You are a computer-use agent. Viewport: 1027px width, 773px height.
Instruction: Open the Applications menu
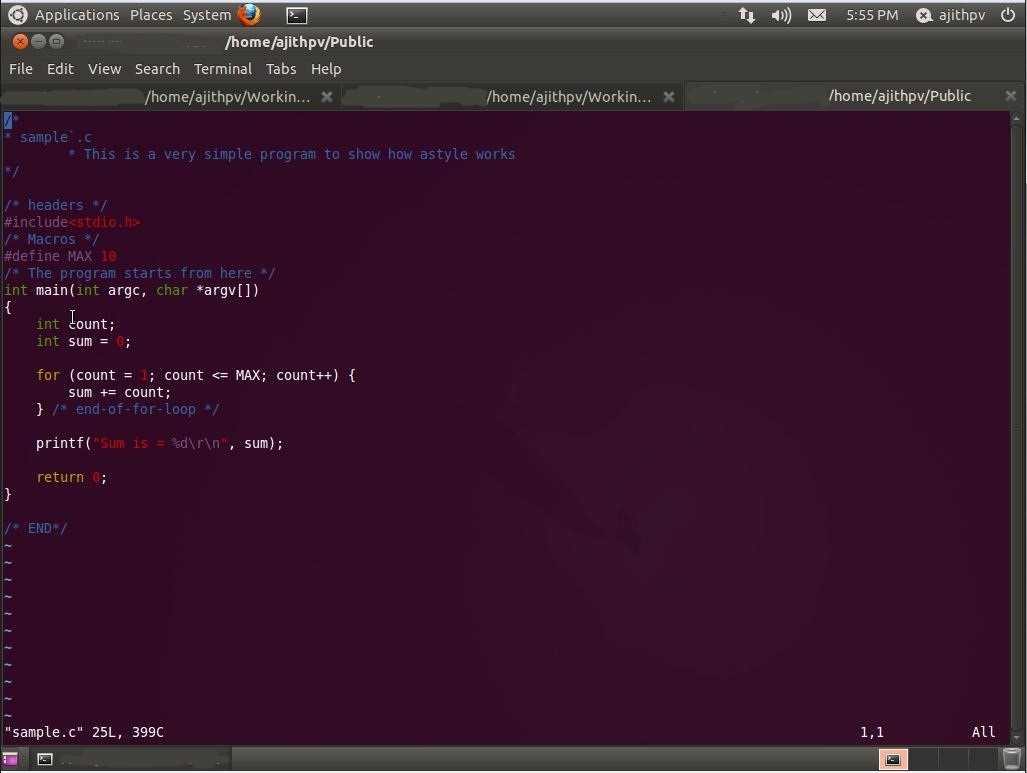(x=76, y=14)
